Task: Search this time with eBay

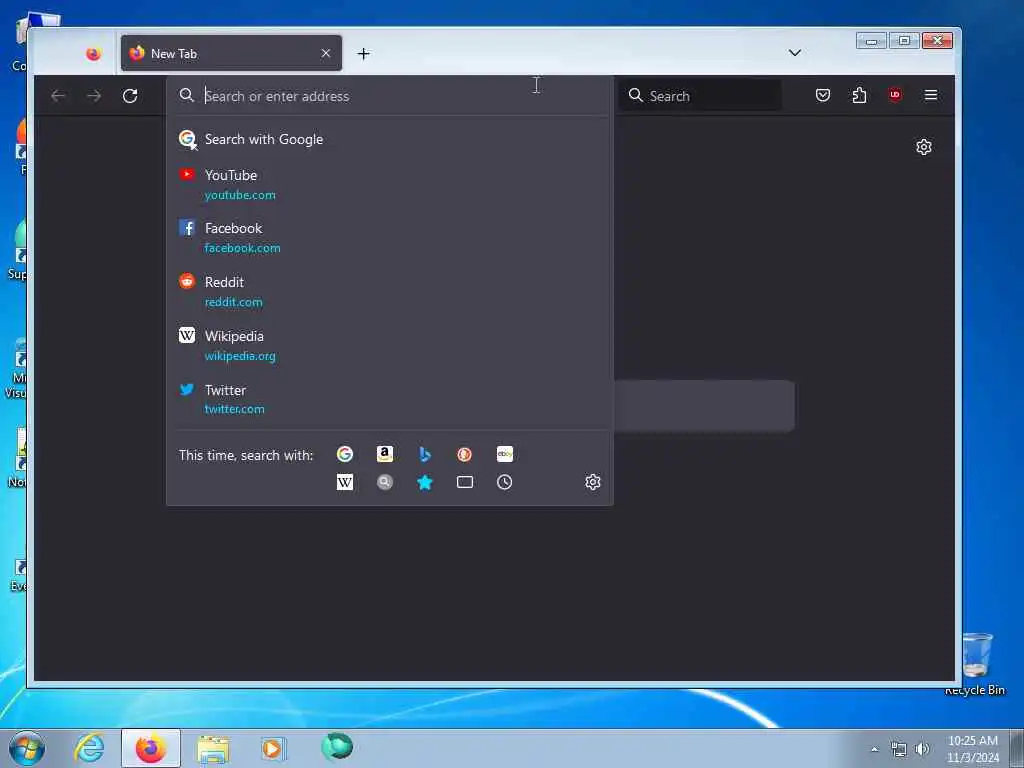Action: (x=505, y=454)
